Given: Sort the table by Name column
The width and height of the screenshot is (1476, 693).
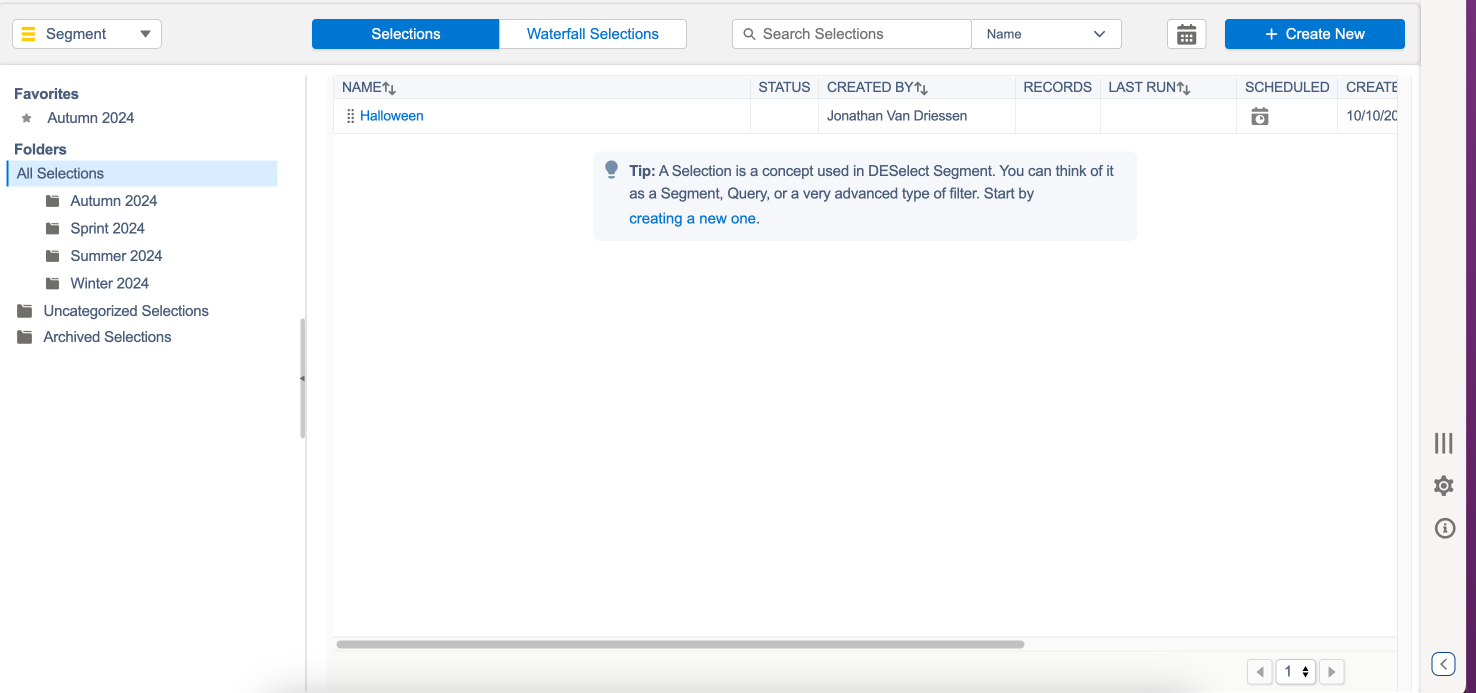Looking at the screenshot, I should pyautogui.click(x=389, y=88).
